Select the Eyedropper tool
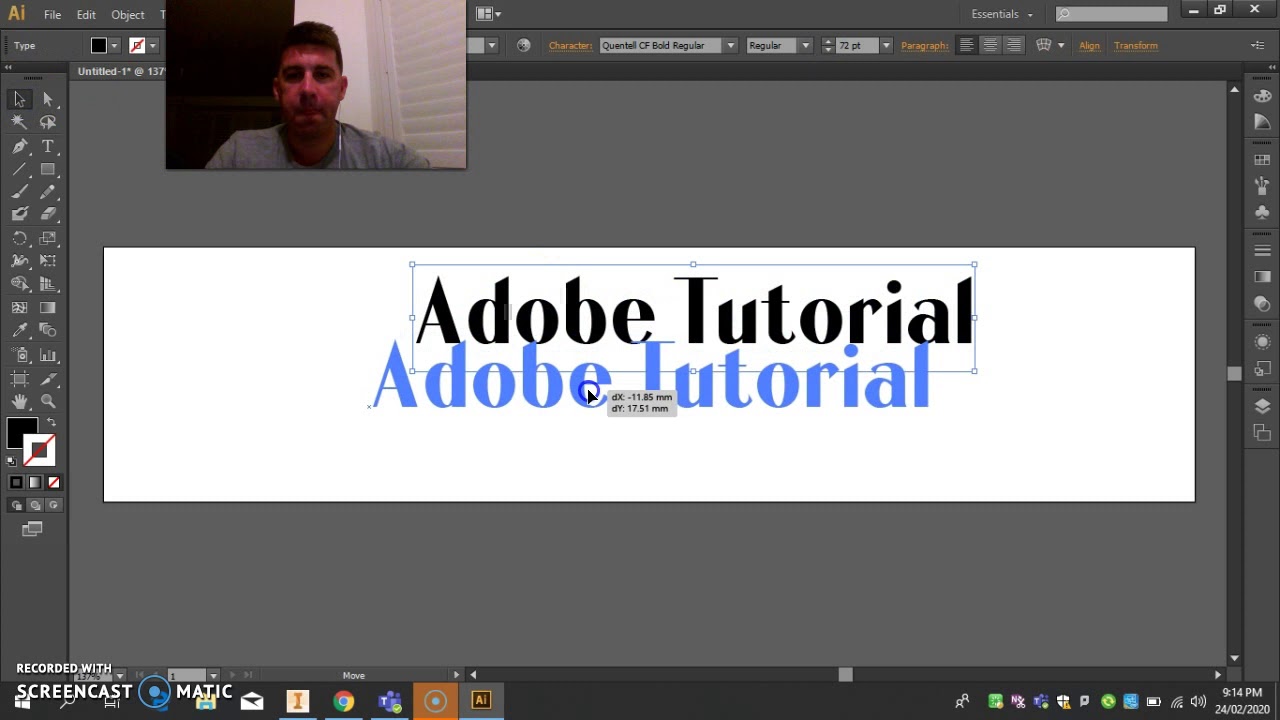The height and width of the screenshot is (720, 1280). (x=19, y=331)
